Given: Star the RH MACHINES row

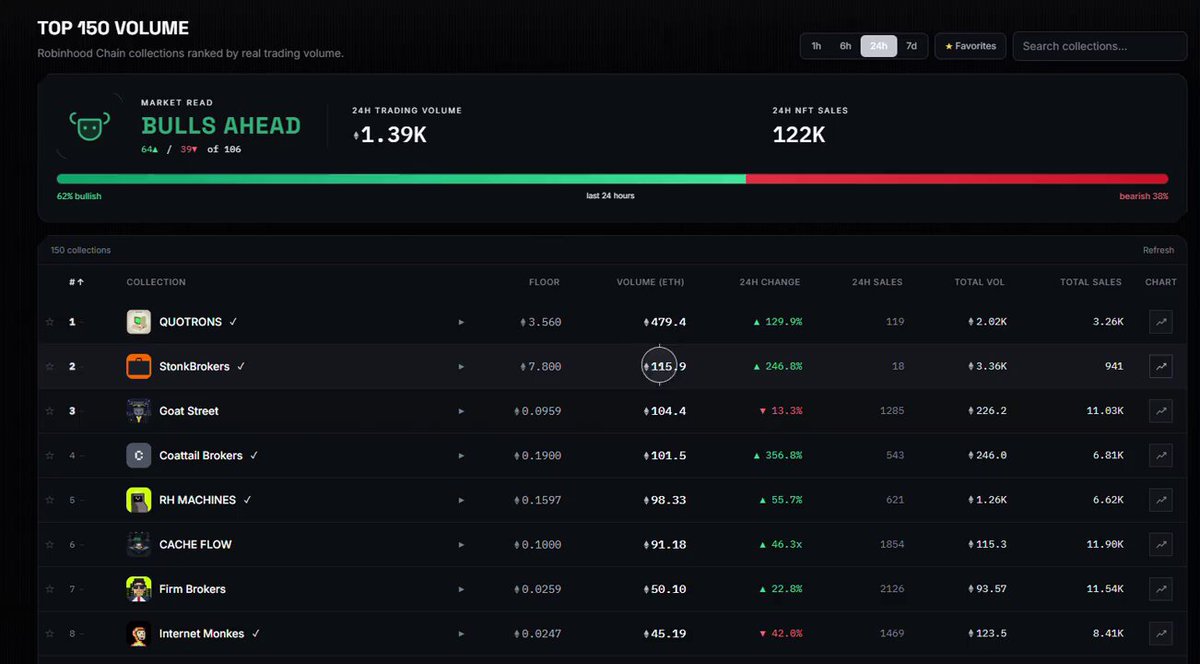Looking at the screenshot, I should [x=49, y=500].
